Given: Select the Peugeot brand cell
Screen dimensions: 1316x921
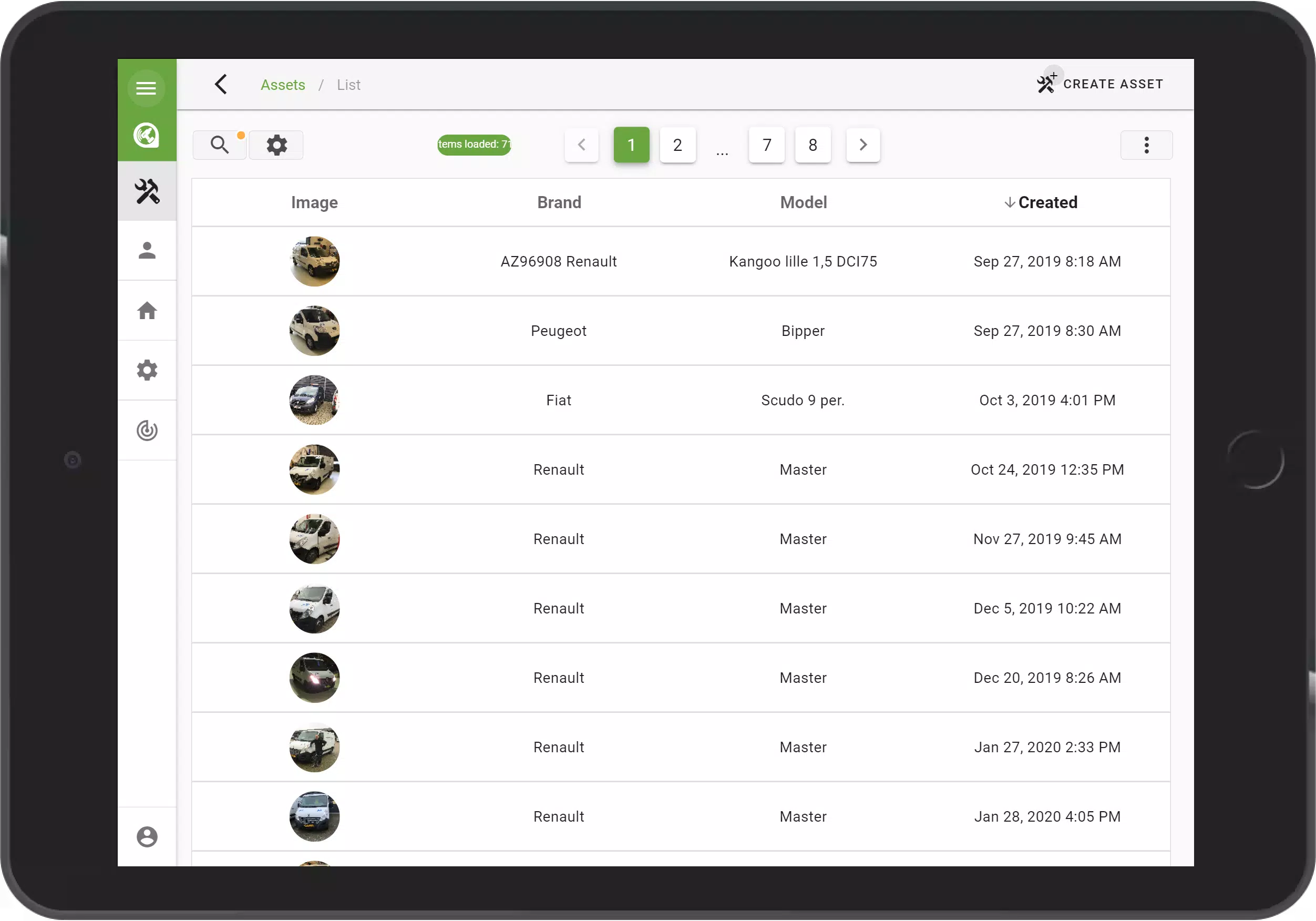Looking at the screenshot, I should tap(559, 331).
